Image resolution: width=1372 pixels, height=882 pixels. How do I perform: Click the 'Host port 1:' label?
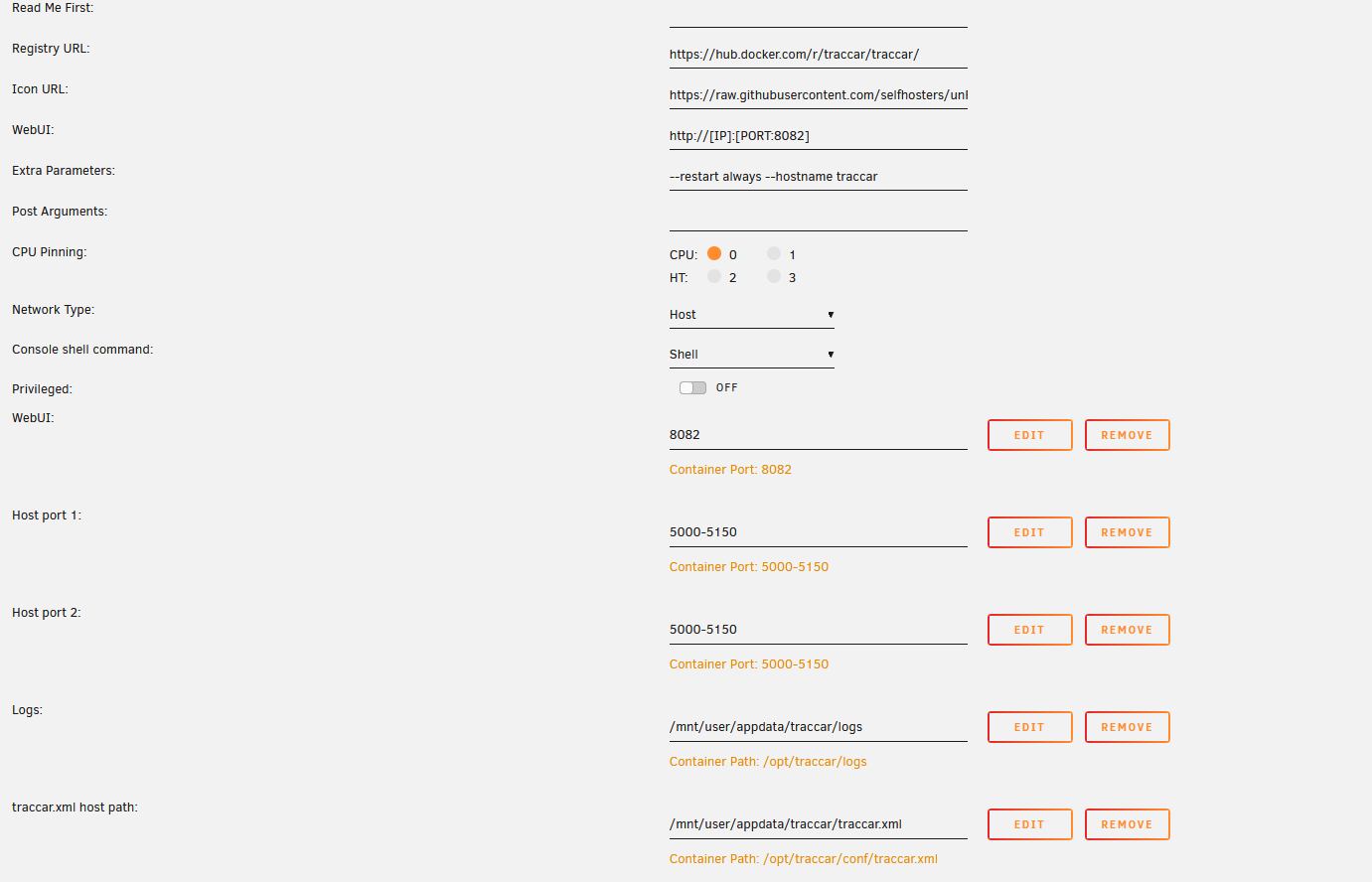47,515
